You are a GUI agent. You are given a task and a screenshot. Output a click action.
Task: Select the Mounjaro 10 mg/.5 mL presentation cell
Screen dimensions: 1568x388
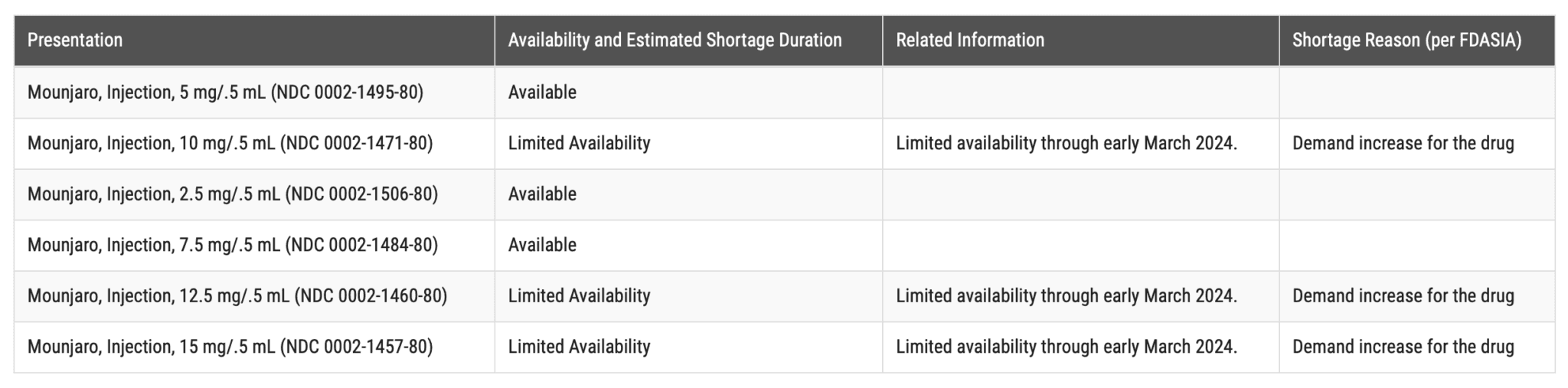[x=230, y=144]
